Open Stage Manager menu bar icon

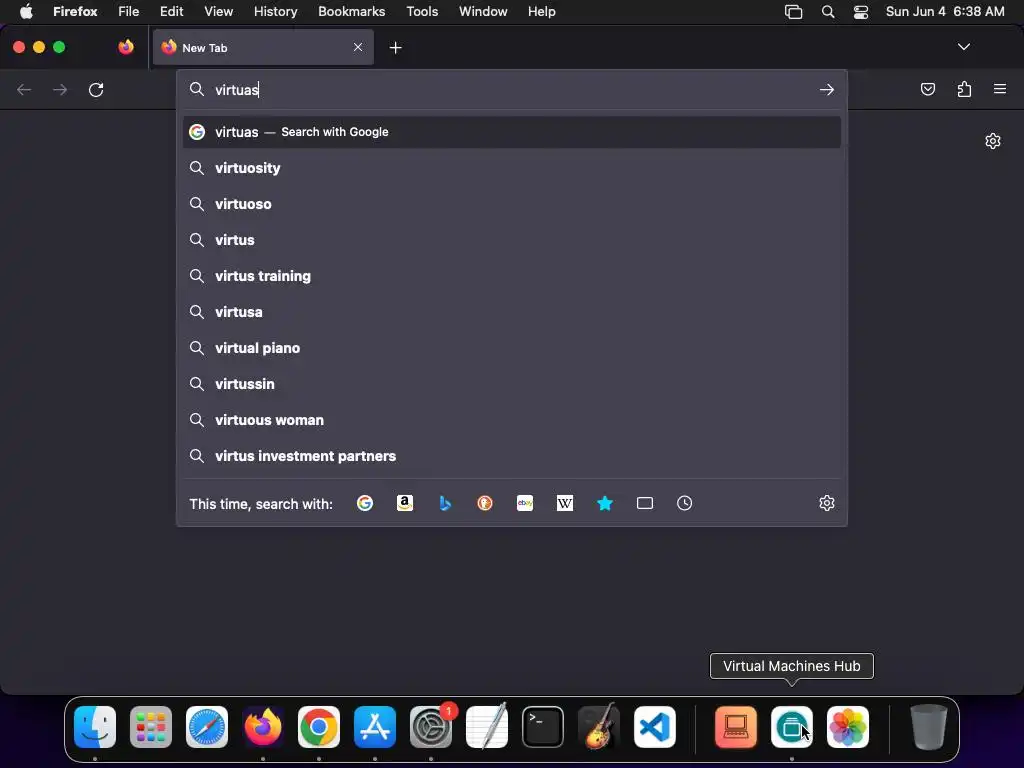click(793, 12)
